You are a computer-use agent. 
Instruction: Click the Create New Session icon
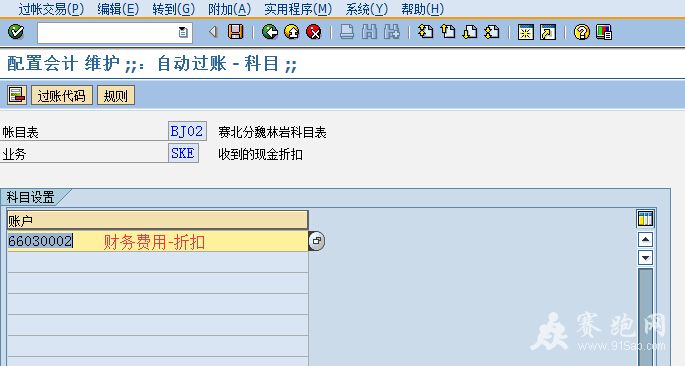(526, 32)
